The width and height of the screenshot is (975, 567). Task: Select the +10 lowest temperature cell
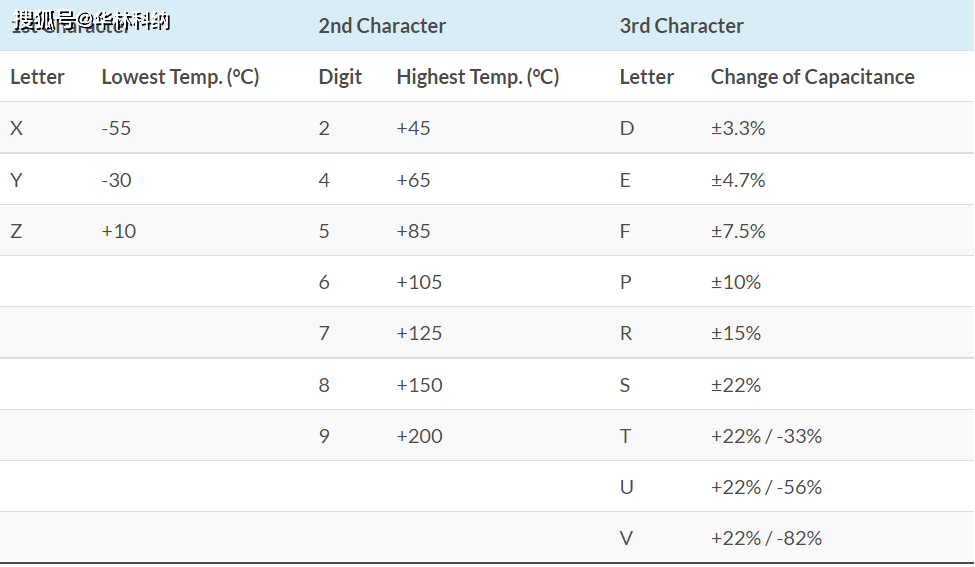[118, 231]
